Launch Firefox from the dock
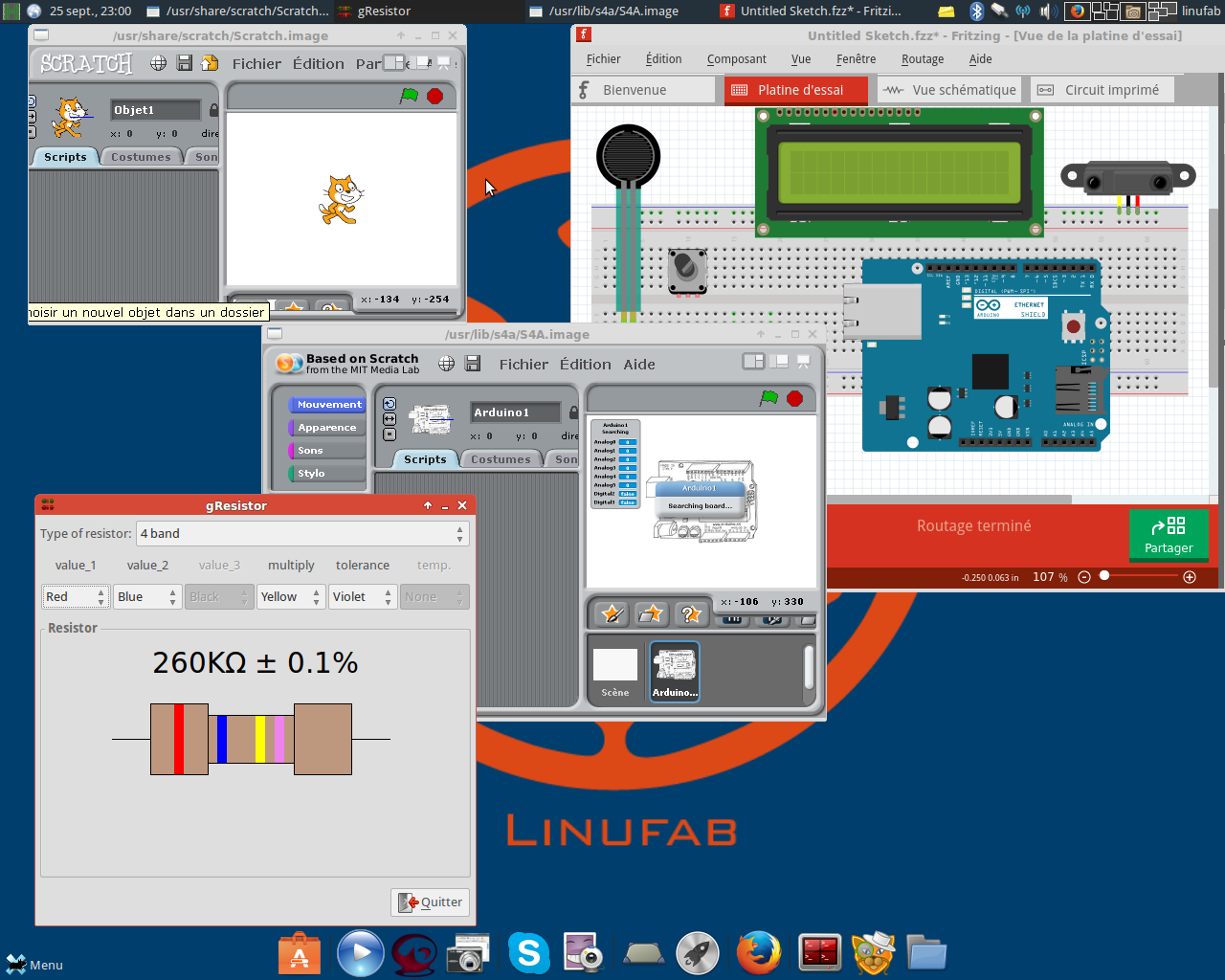1225x980 pixels. pos(759,953)
